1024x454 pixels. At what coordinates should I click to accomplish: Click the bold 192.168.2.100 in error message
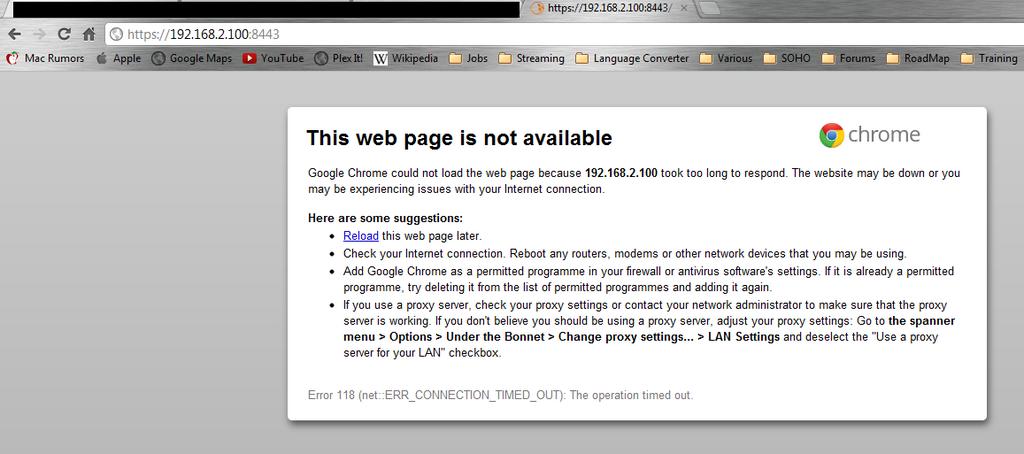click(621, 173)
